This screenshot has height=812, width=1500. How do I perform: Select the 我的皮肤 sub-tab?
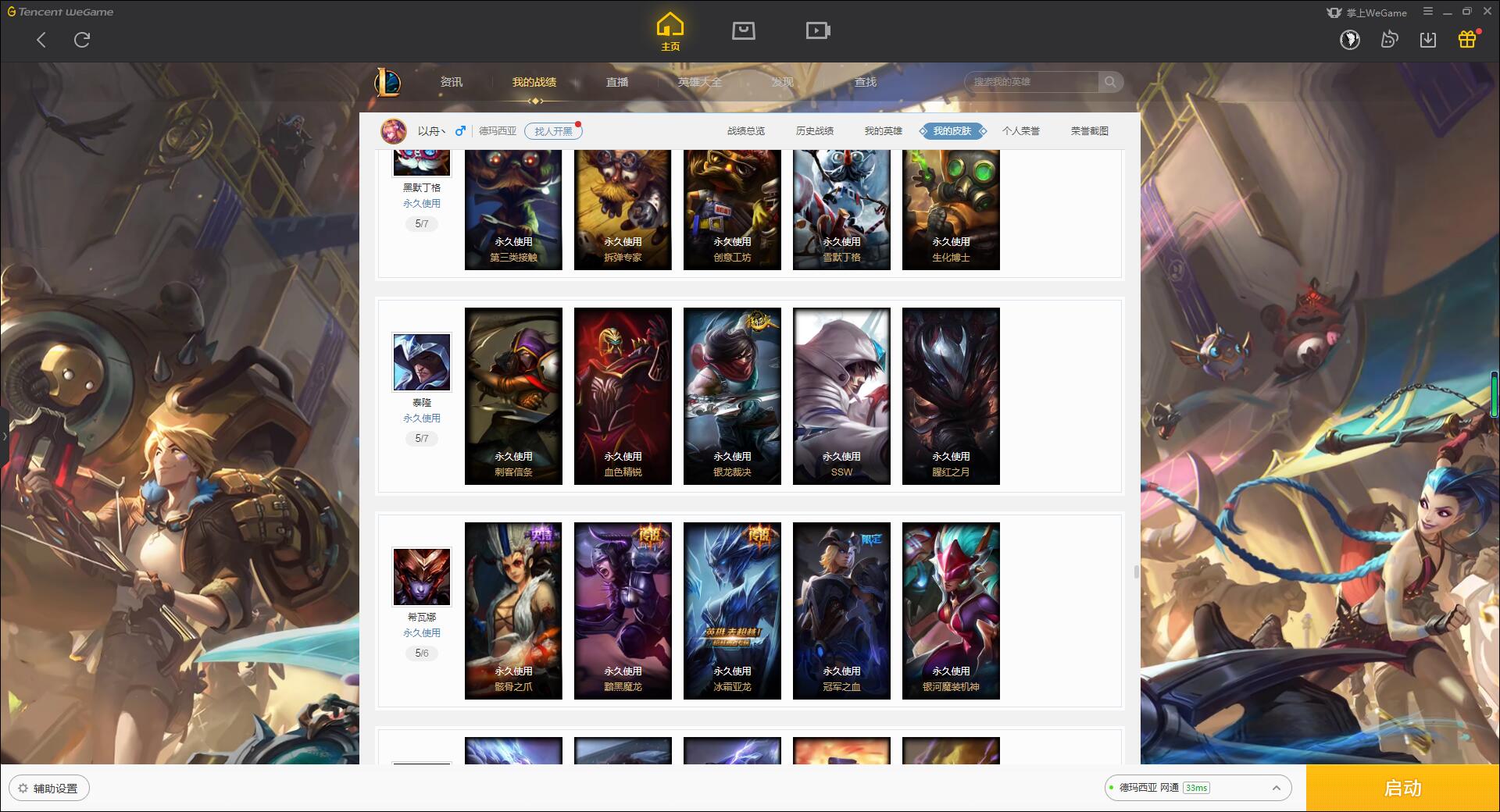click(952, 131)
